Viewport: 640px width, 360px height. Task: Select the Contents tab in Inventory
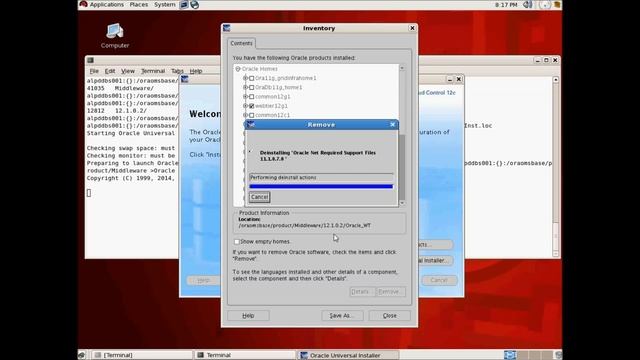pos(241,43)
